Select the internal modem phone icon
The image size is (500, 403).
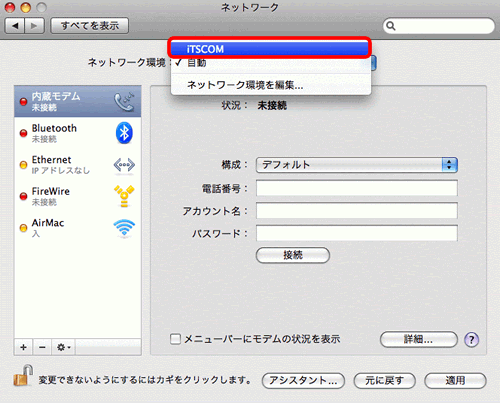pos(124,102)
